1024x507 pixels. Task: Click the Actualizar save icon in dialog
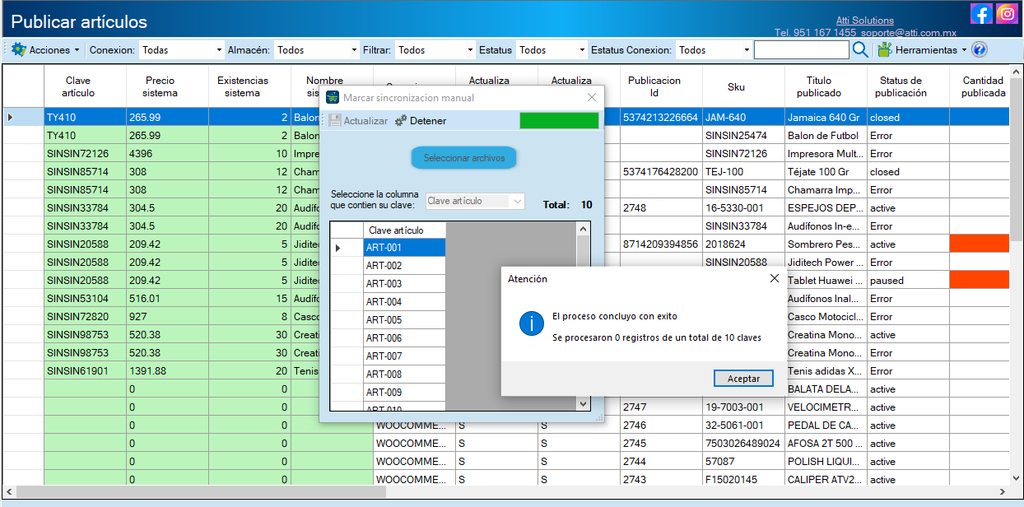tap(334, 121)
